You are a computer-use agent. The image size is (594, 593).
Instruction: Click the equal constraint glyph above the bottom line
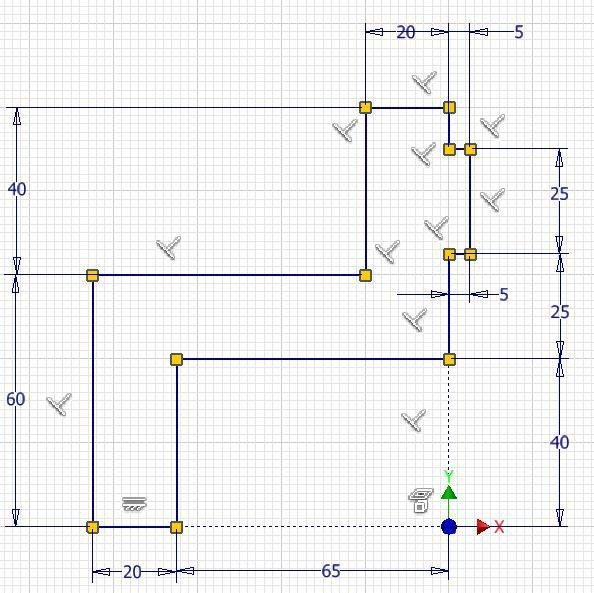coord(134,504)
